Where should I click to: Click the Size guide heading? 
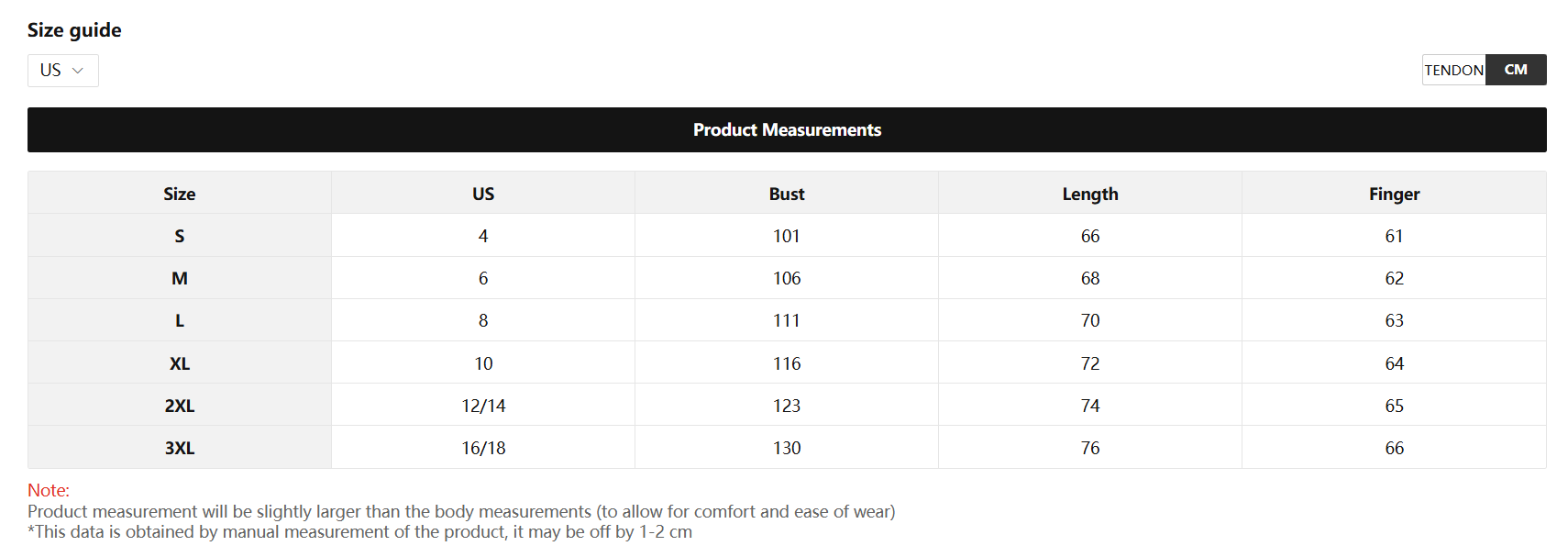pyautogui.click(x=74, y=30)
